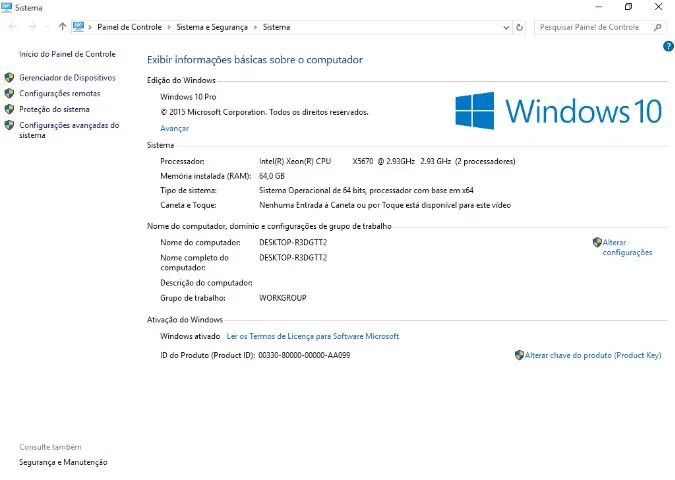The height and width of the screenshot is (480, 675).
Task: Select Windows ativado status text
Action: pyautogui.click(x=190, y=336)
